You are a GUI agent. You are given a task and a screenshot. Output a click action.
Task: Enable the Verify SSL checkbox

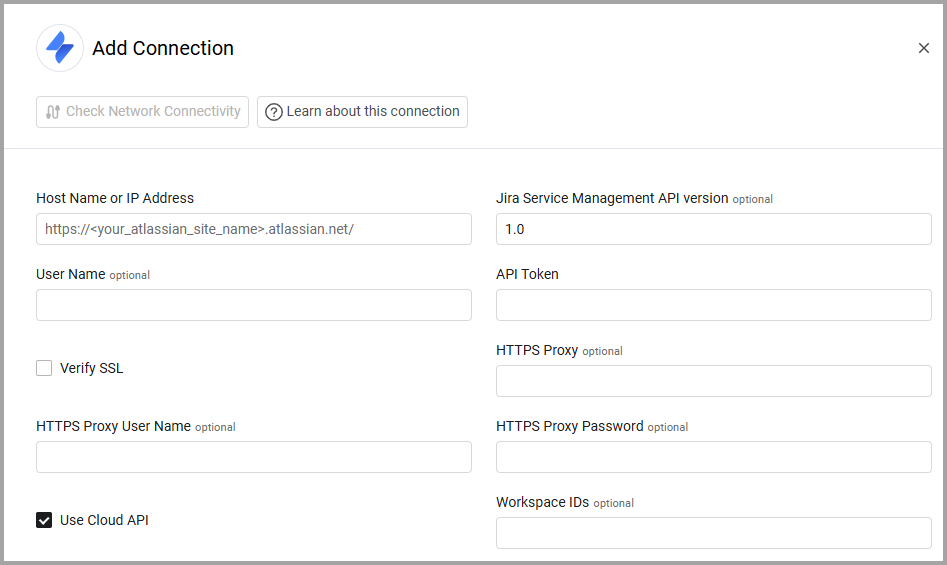pyautogui.click(x=44, y=368)
